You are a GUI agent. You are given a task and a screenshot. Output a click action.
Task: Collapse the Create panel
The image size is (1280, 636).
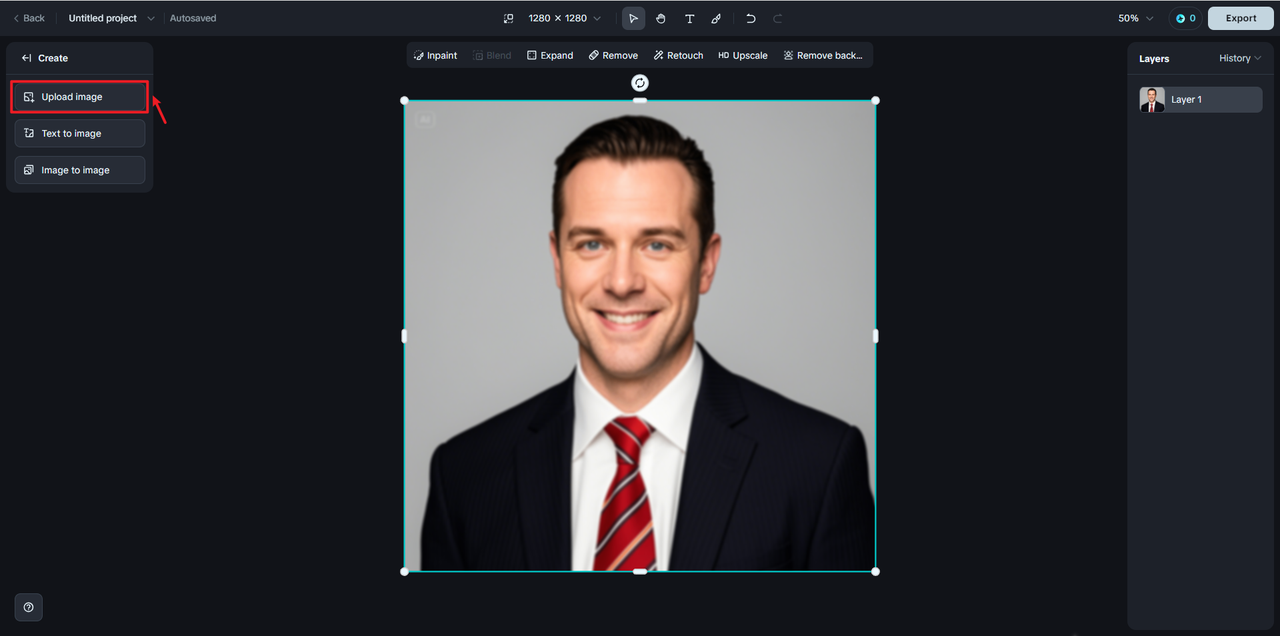click(x=27, y=58)
